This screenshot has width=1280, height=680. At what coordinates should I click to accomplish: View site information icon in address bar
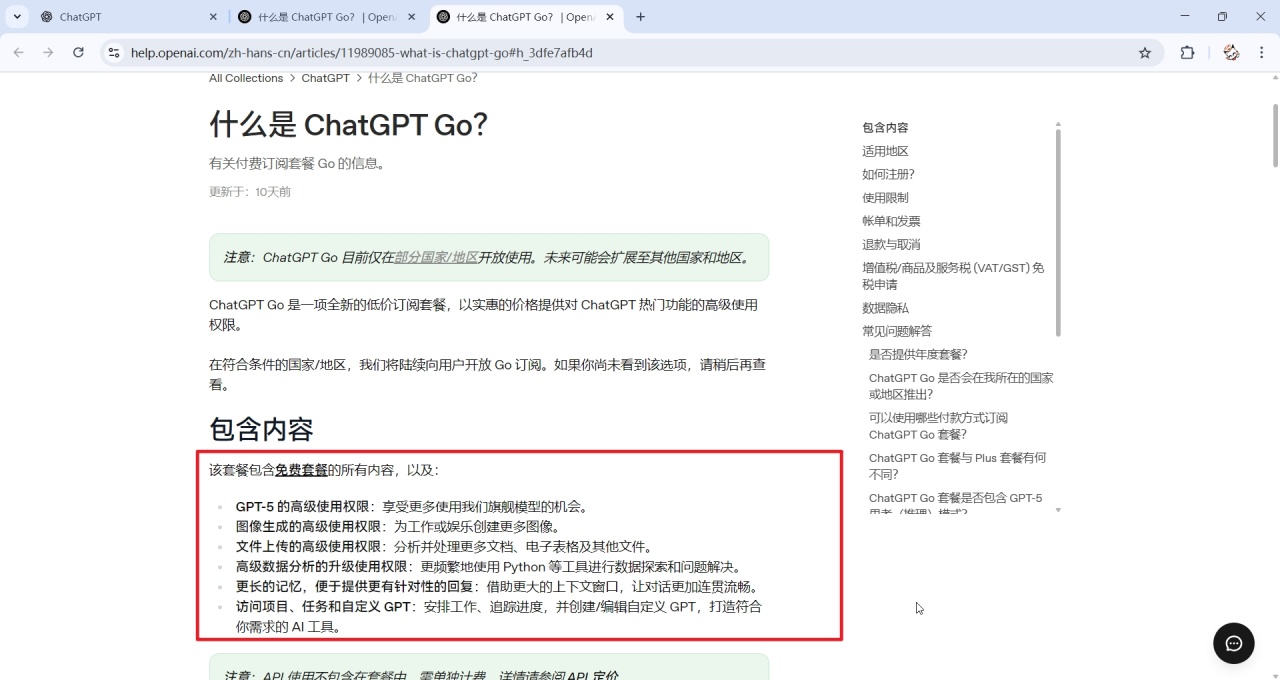[114, 53]
